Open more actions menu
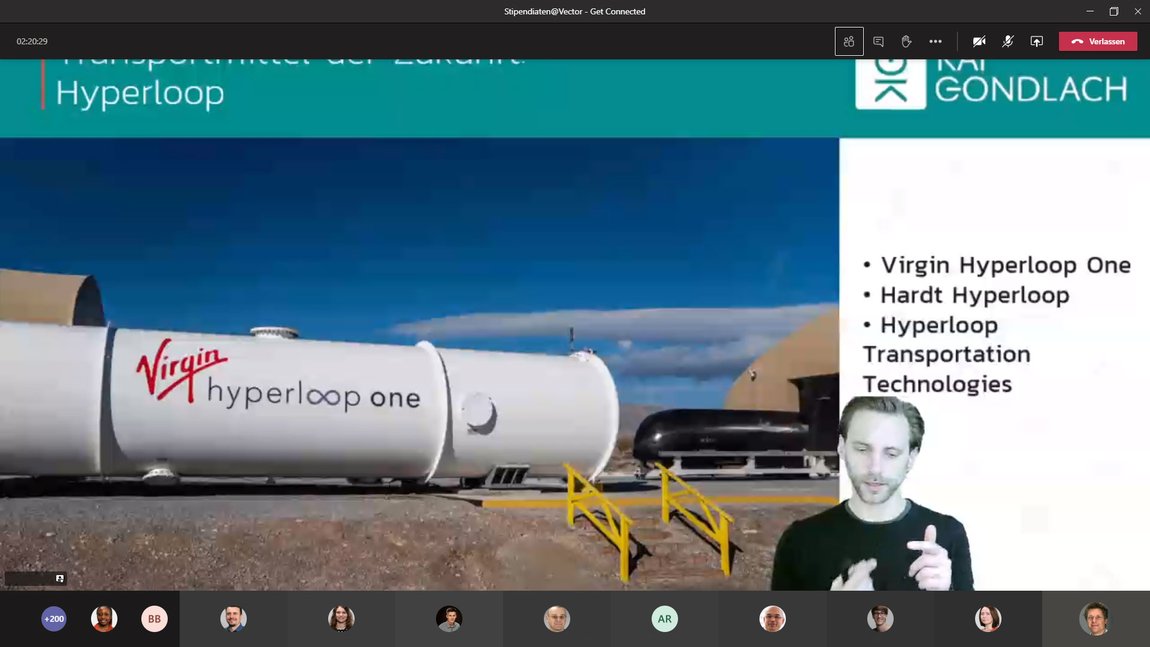 [935, 42]
